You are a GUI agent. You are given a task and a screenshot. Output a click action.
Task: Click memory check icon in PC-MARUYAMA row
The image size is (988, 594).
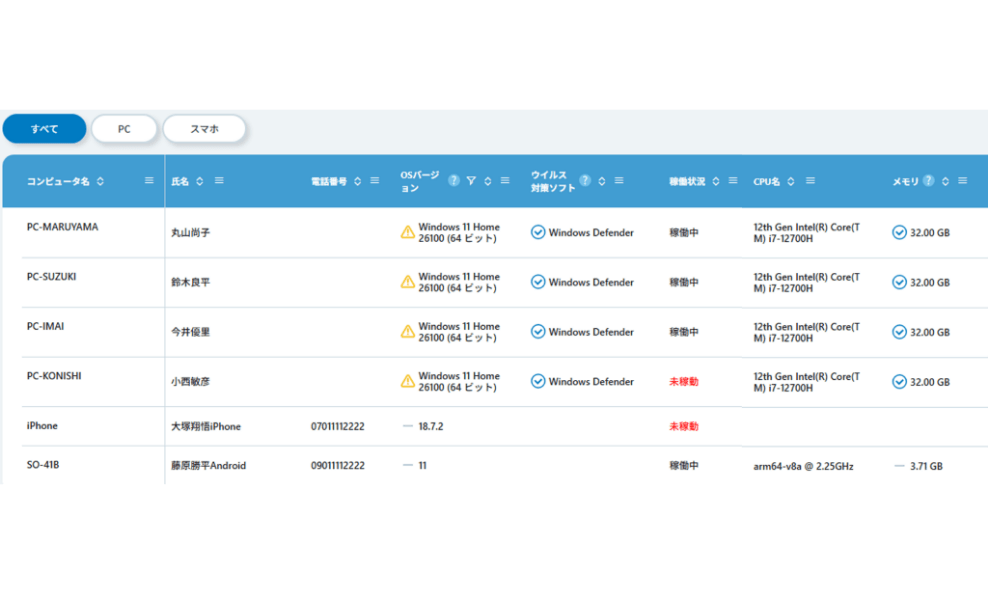coord(899,232)
